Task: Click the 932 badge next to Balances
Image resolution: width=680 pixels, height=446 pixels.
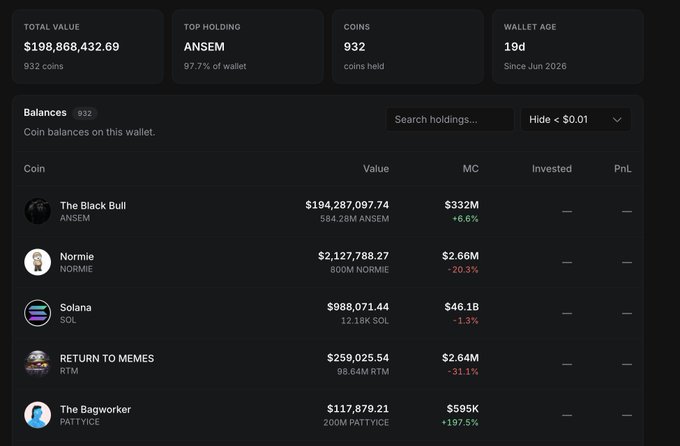Action: pyautogui.click(x=85, y=113)
